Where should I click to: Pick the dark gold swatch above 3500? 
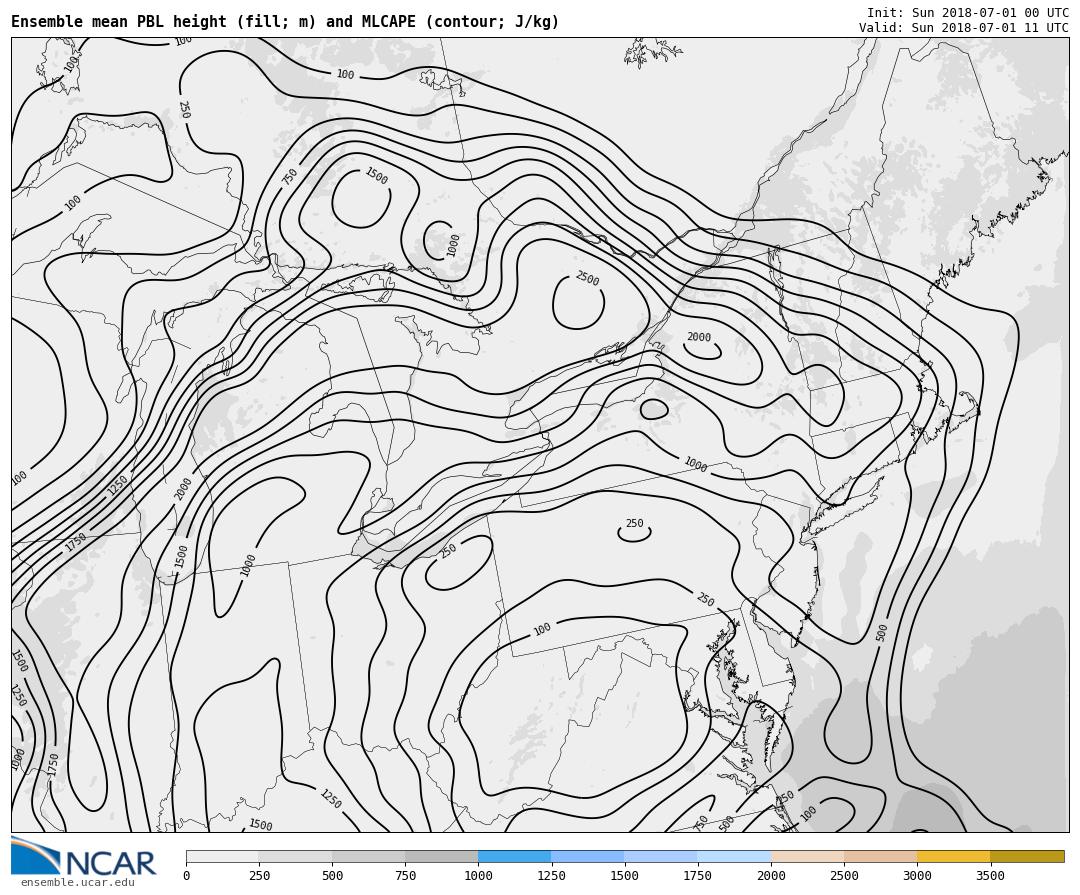(x=1027, y=856)
